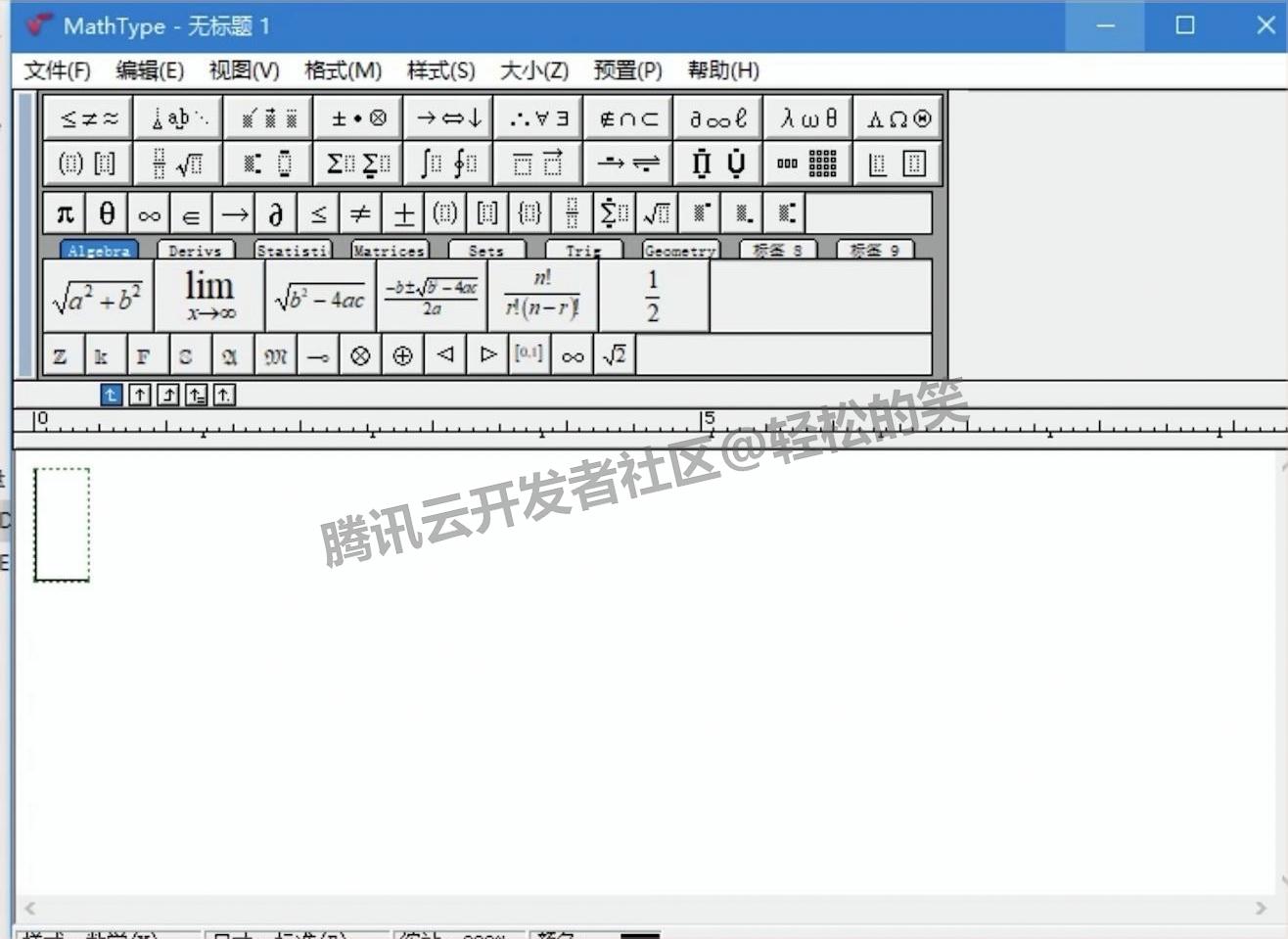1288x939 pixels.
Task: Open the set theory symbols palette (∉∩⊂)
Action: pyautogui.click(x=627, y=117)
